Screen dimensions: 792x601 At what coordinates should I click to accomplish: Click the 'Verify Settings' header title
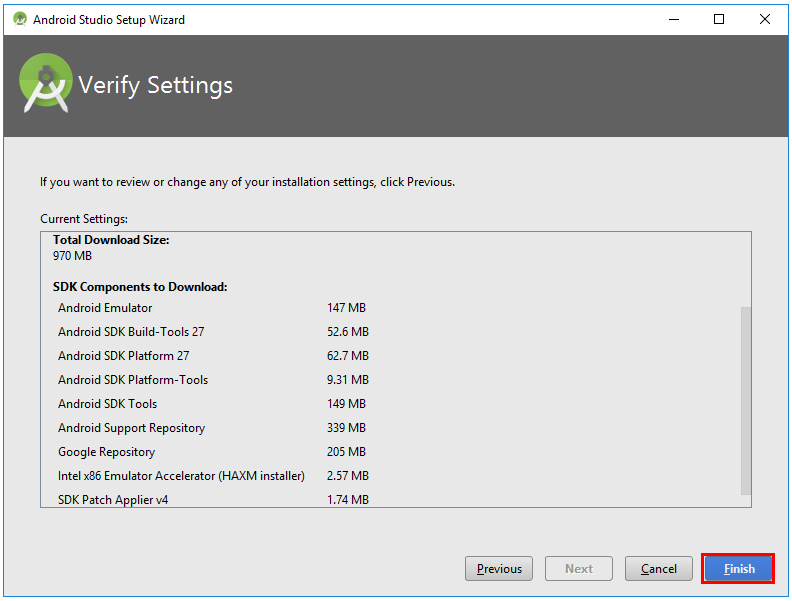[x=156, y=85]
